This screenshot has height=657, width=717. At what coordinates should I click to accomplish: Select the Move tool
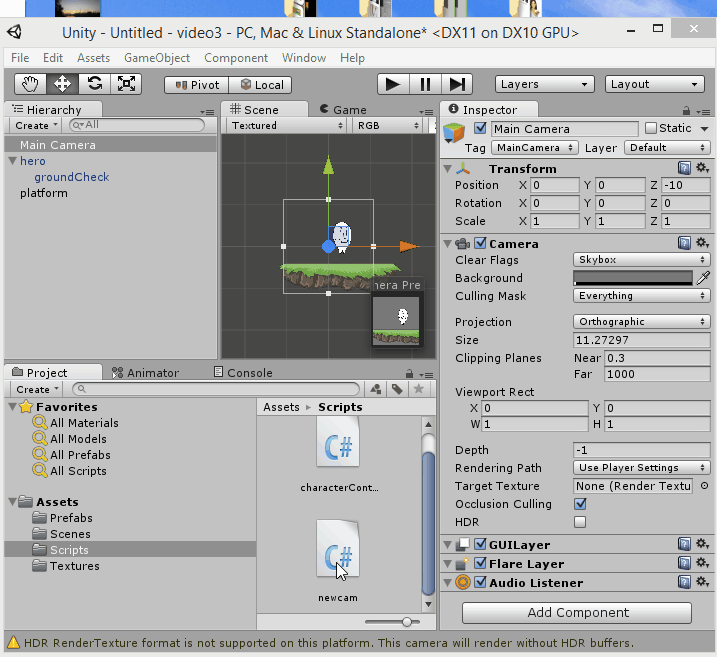click(x=62, y=84)
